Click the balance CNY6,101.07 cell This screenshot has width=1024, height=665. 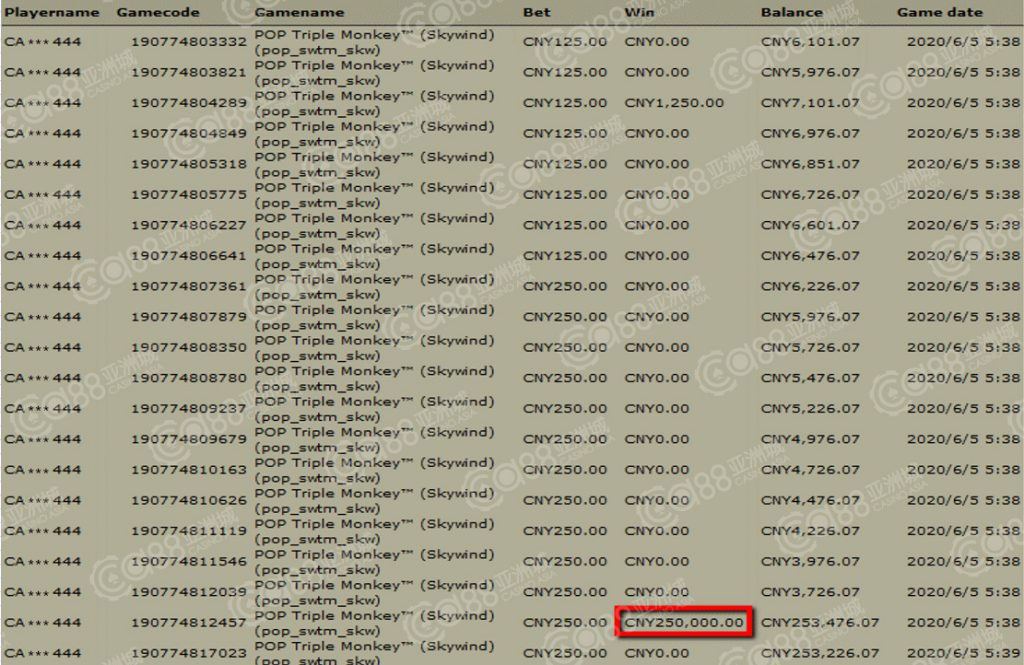tap(810, 42)
